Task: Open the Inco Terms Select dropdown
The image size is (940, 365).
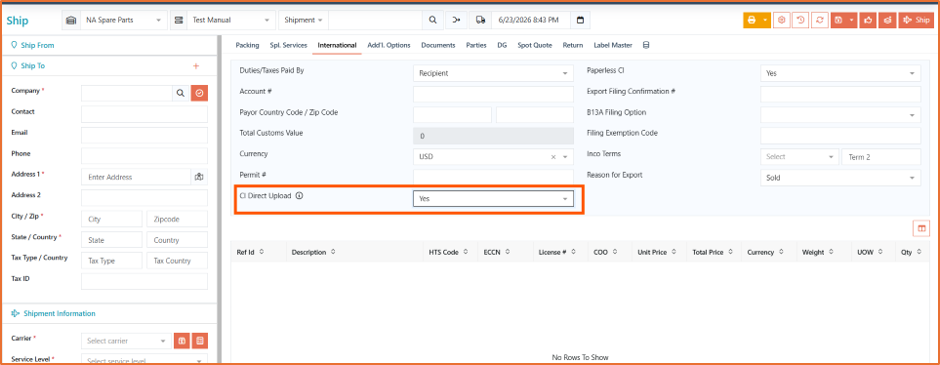Action: (800, 157)
